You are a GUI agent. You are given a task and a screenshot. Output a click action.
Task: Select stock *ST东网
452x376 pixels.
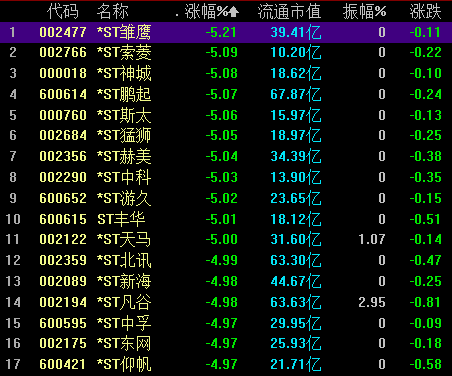(x=124, y=343)
